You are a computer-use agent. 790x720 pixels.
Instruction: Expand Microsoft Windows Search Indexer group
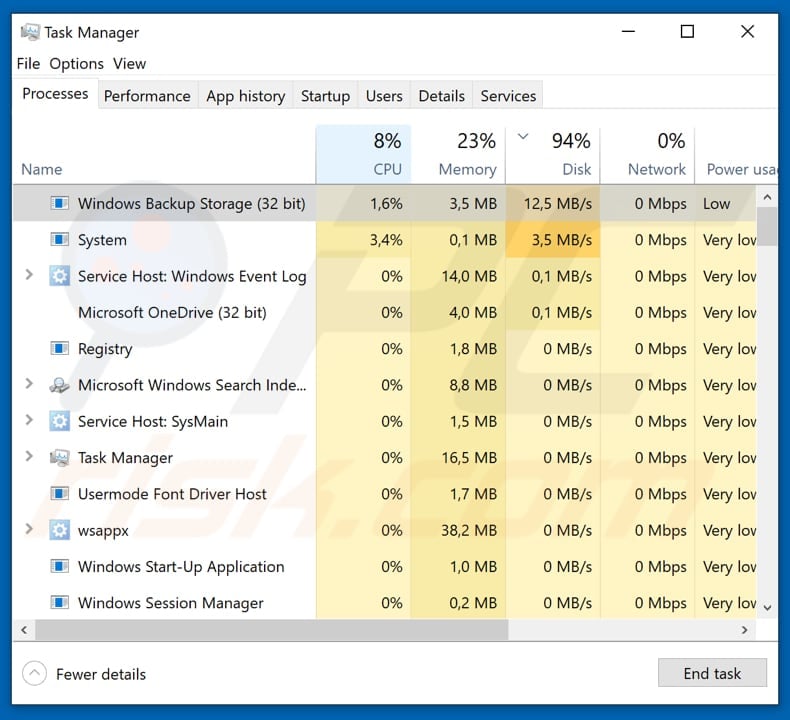pyautogui.click(x=29, y=383)
